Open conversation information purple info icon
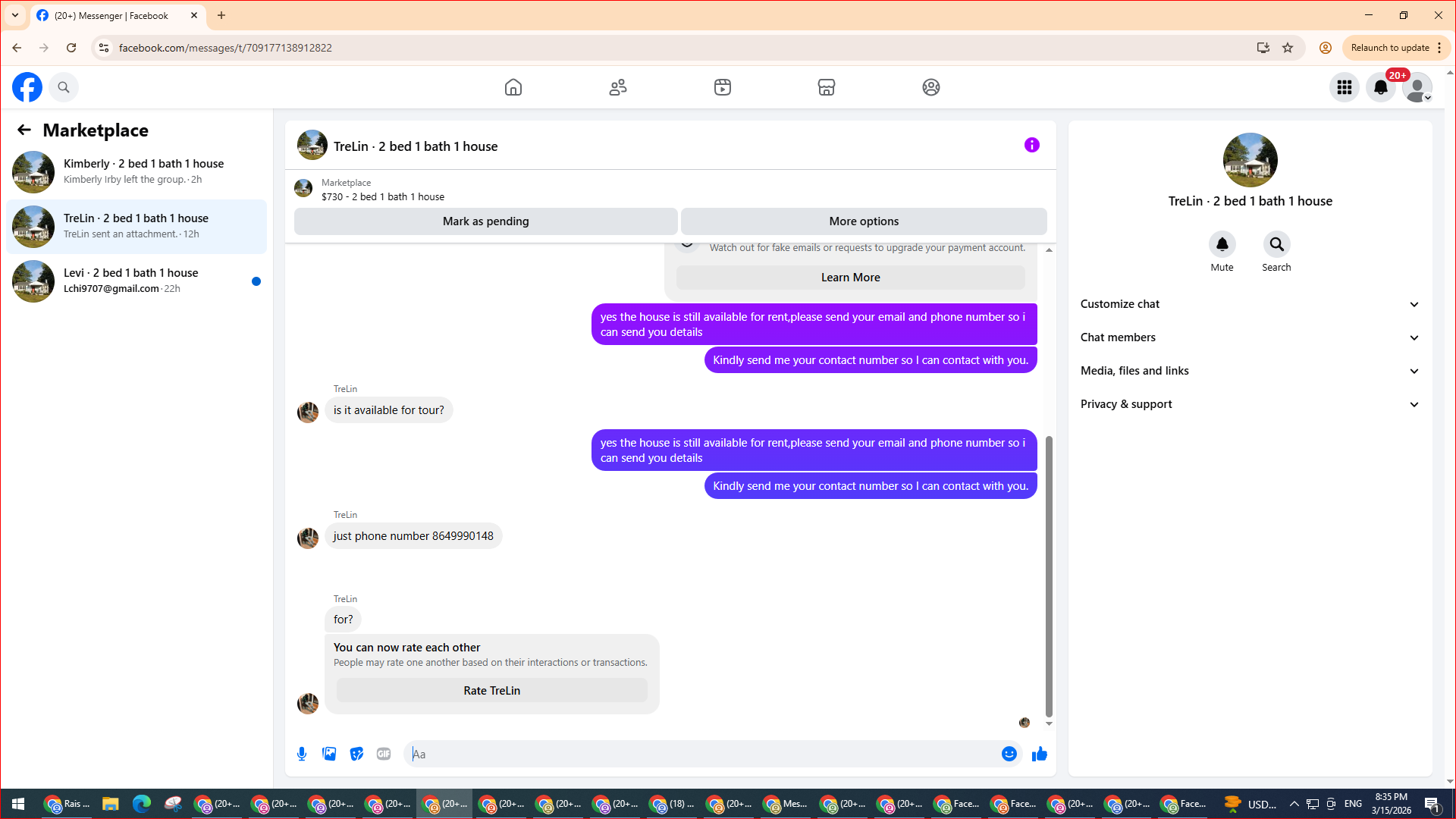The height and width of the screenshot is (819, 1456). 1032,145
